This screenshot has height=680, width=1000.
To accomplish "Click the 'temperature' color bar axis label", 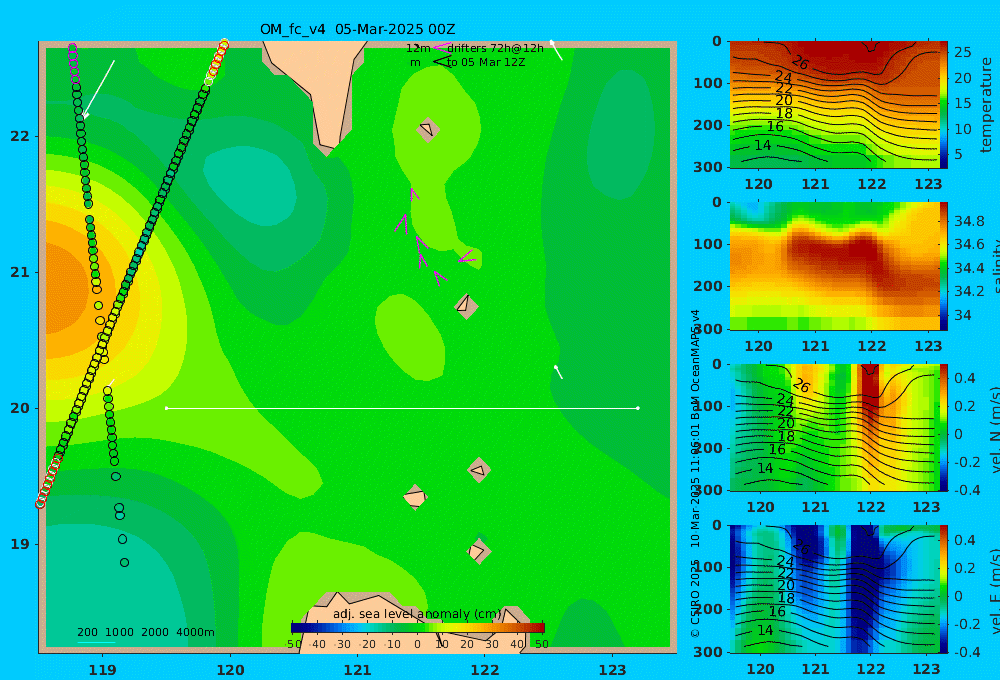I will click(x=986, y=105).
